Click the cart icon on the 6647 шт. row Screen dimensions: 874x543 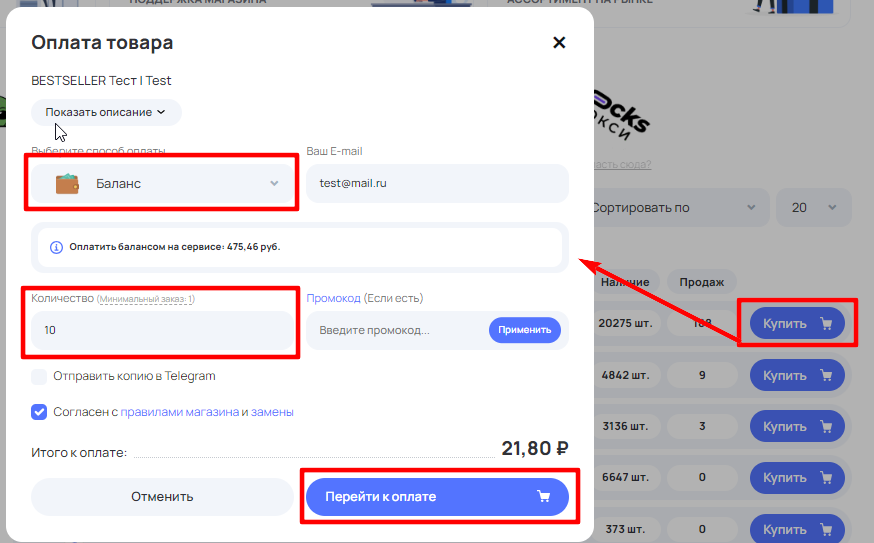click(826, 478)
